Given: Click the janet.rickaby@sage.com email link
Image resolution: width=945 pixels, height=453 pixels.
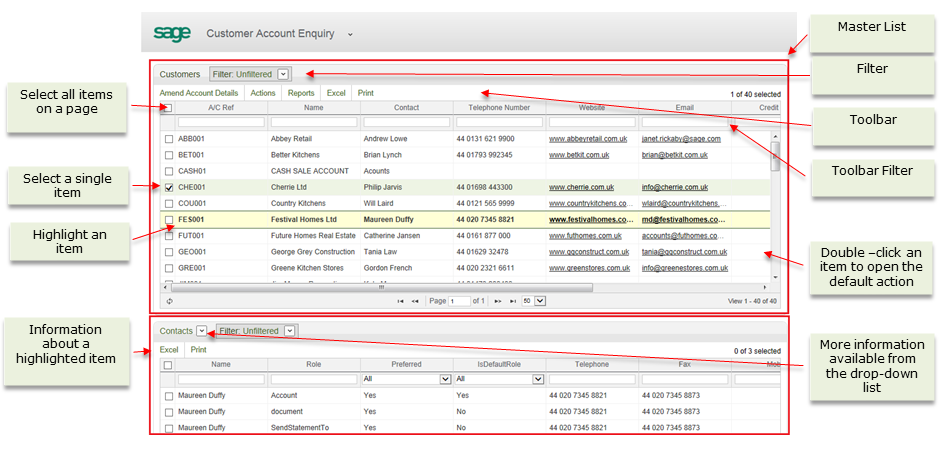Looking at the screenshot, I should 681,139.
